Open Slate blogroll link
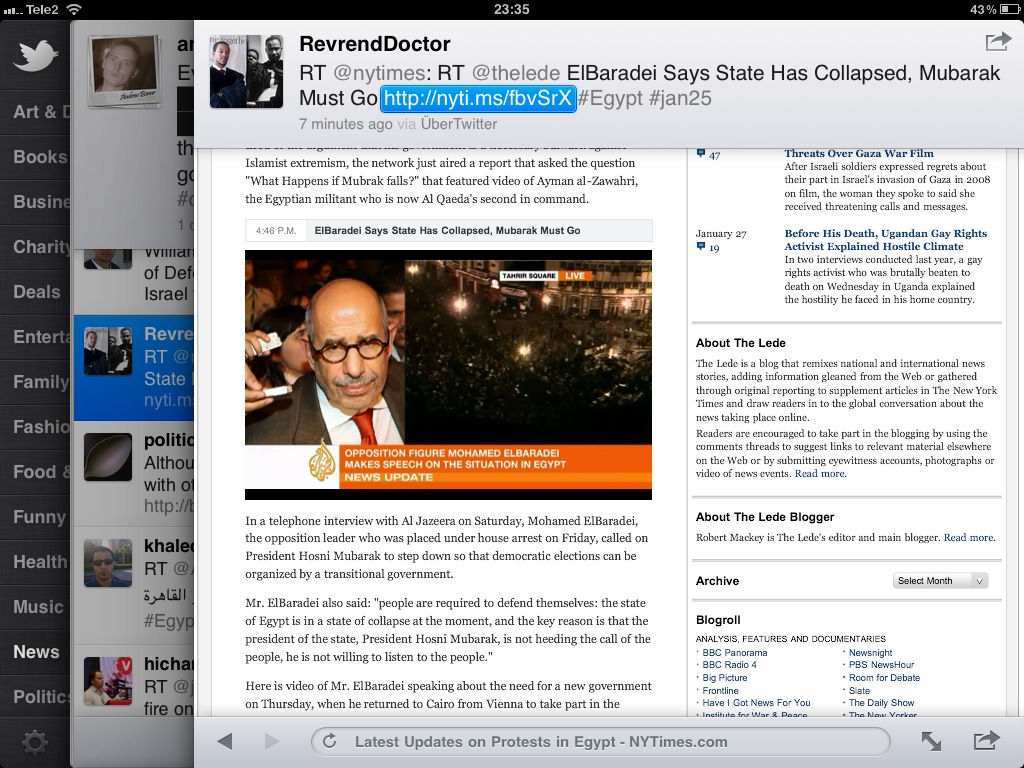1024x768 pixels. [859, 690]
